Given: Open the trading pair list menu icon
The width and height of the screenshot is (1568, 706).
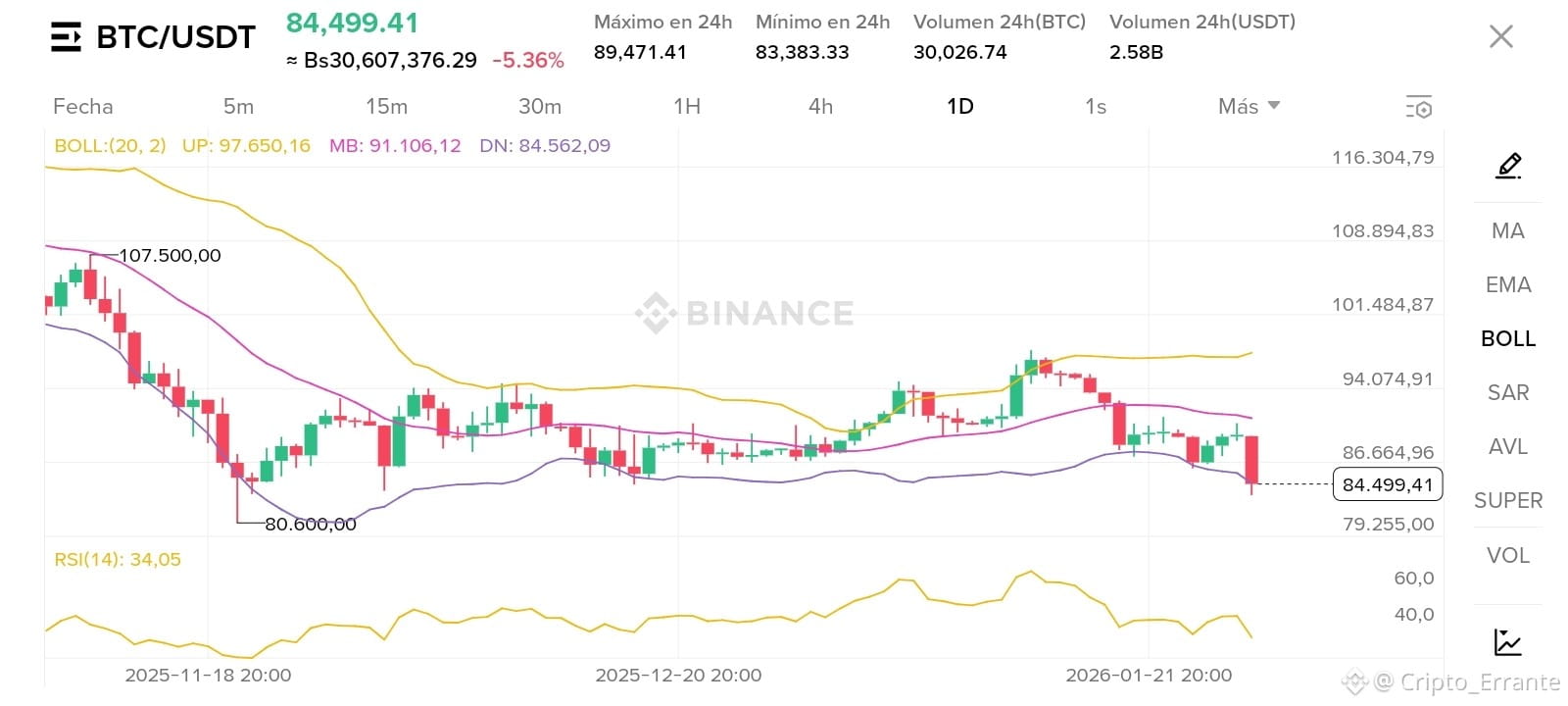Looking at the screenshot, I should tap(66, 37).
